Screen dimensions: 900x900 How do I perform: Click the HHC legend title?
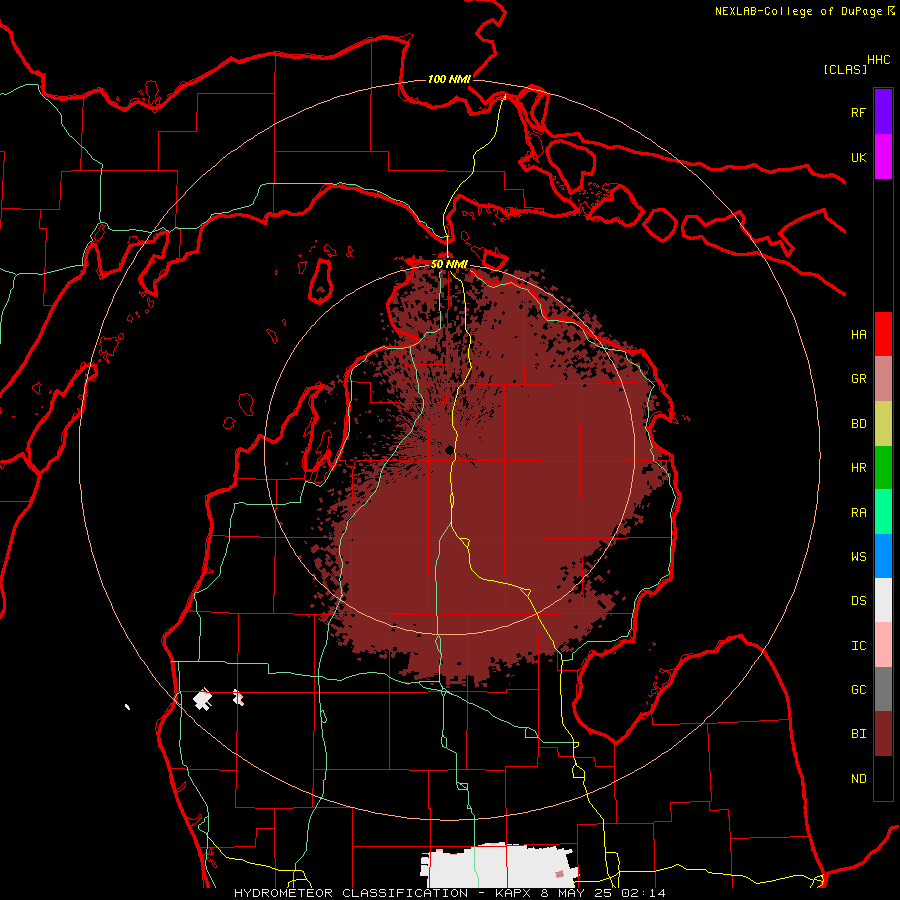pos(879,60)
